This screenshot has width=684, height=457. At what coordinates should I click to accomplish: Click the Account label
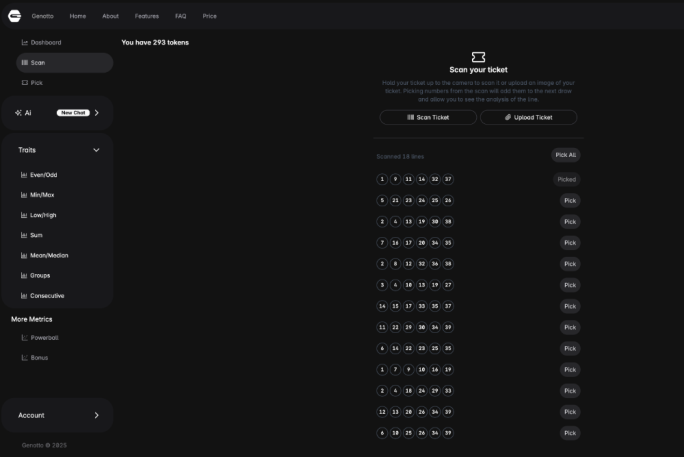coord(31,415)
